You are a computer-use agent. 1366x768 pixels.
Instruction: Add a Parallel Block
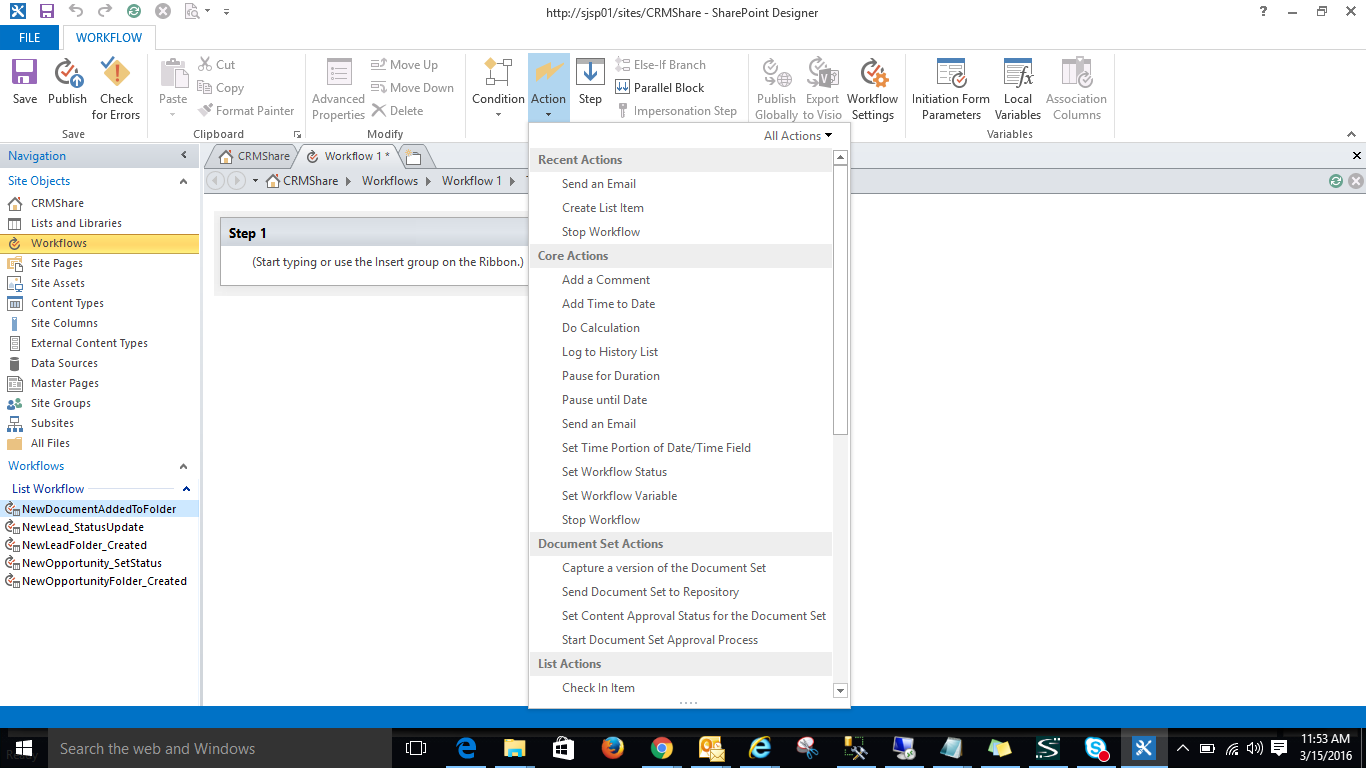(x=659, y=88)
